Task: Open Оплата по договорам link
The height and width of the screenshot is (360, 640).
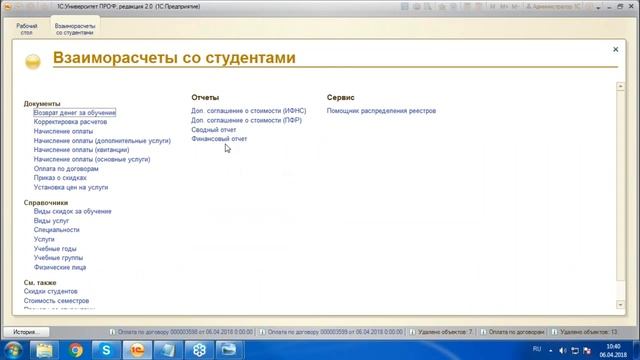Action: 66,169
